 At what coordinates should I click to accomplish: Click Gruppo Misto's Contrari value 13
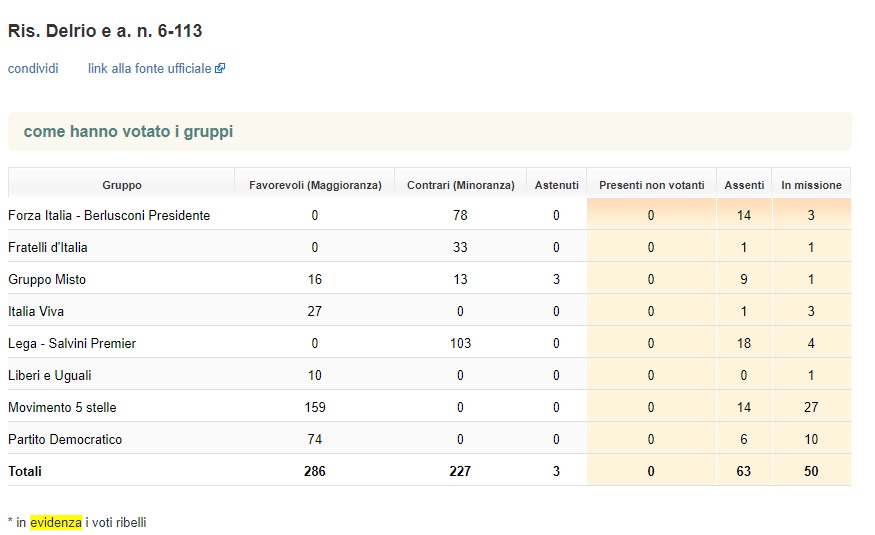coord(460,279)
